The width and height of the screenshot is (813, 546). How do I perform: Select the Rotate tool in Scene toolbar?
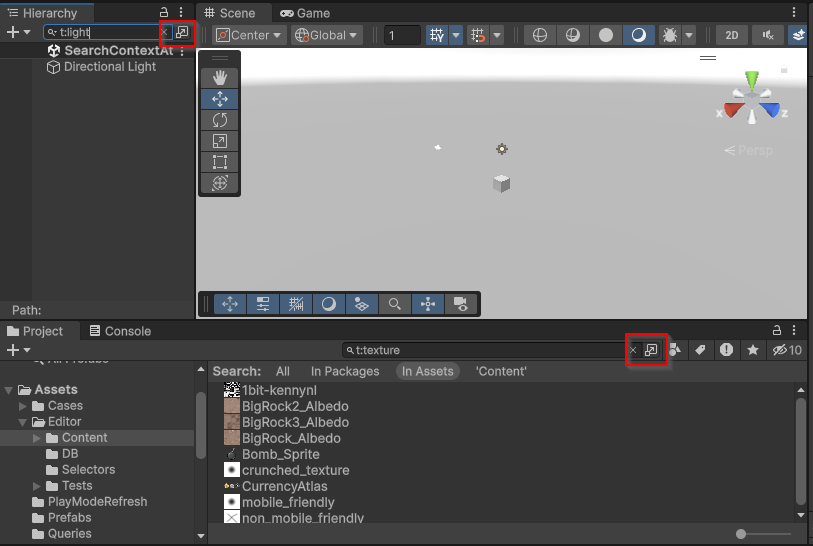pos(220,120)
